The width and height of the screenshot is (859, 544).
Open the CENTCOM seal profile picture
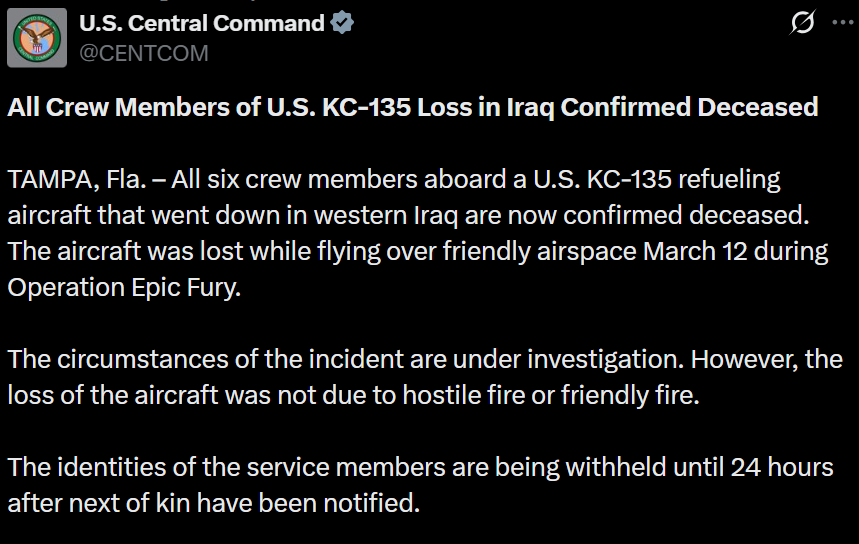click(37, 38)
